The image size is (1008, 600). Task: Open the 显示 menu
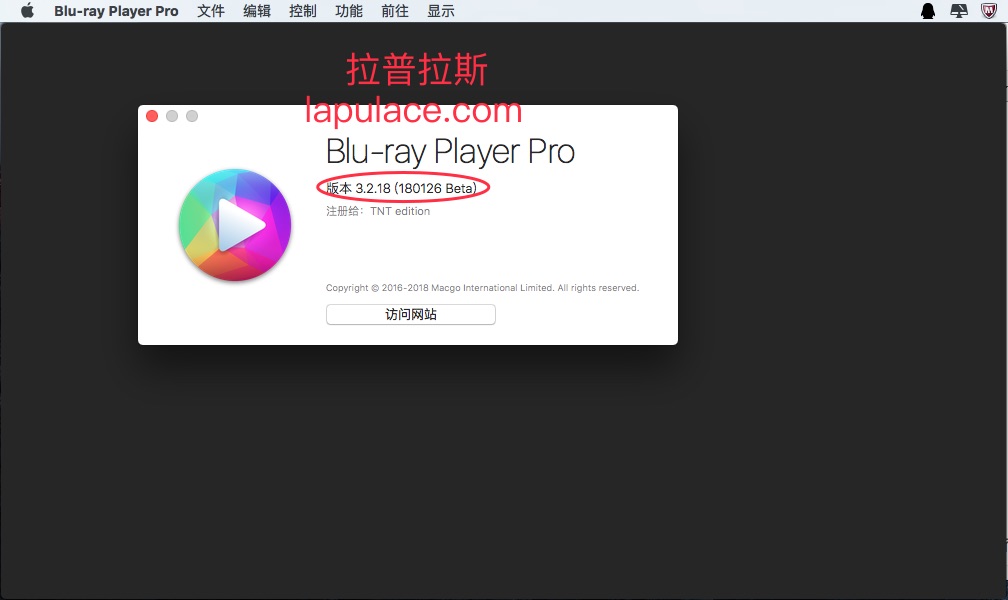point(439,11)
